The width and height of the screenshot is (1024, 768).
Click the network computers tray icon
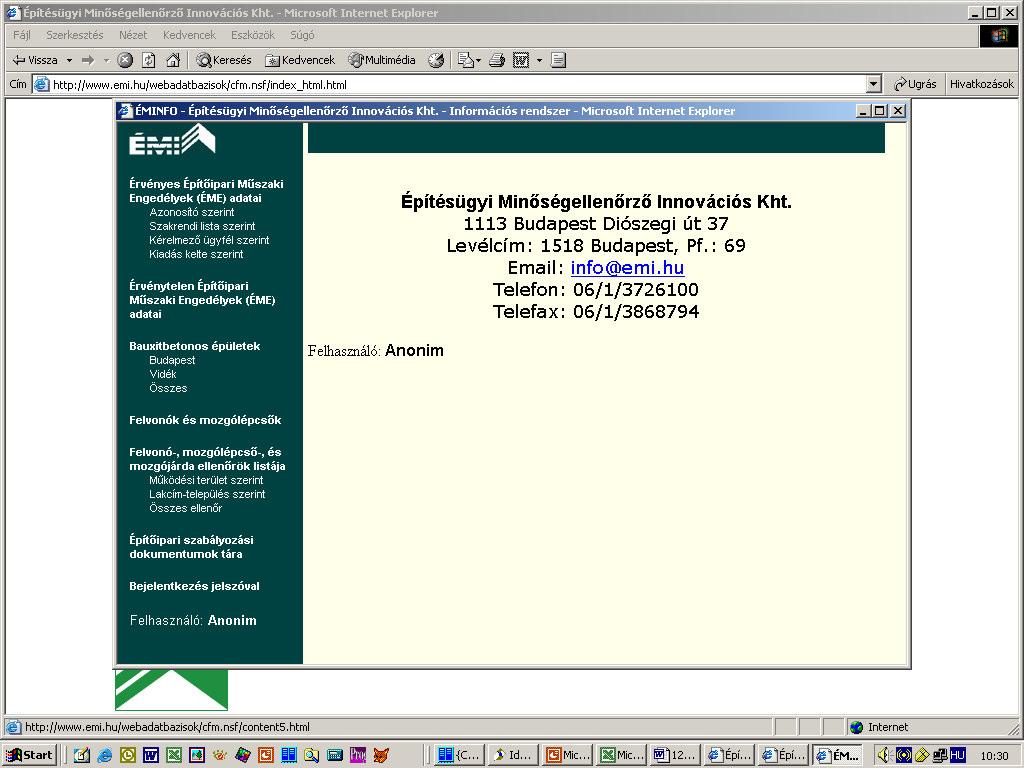[940, 756]
